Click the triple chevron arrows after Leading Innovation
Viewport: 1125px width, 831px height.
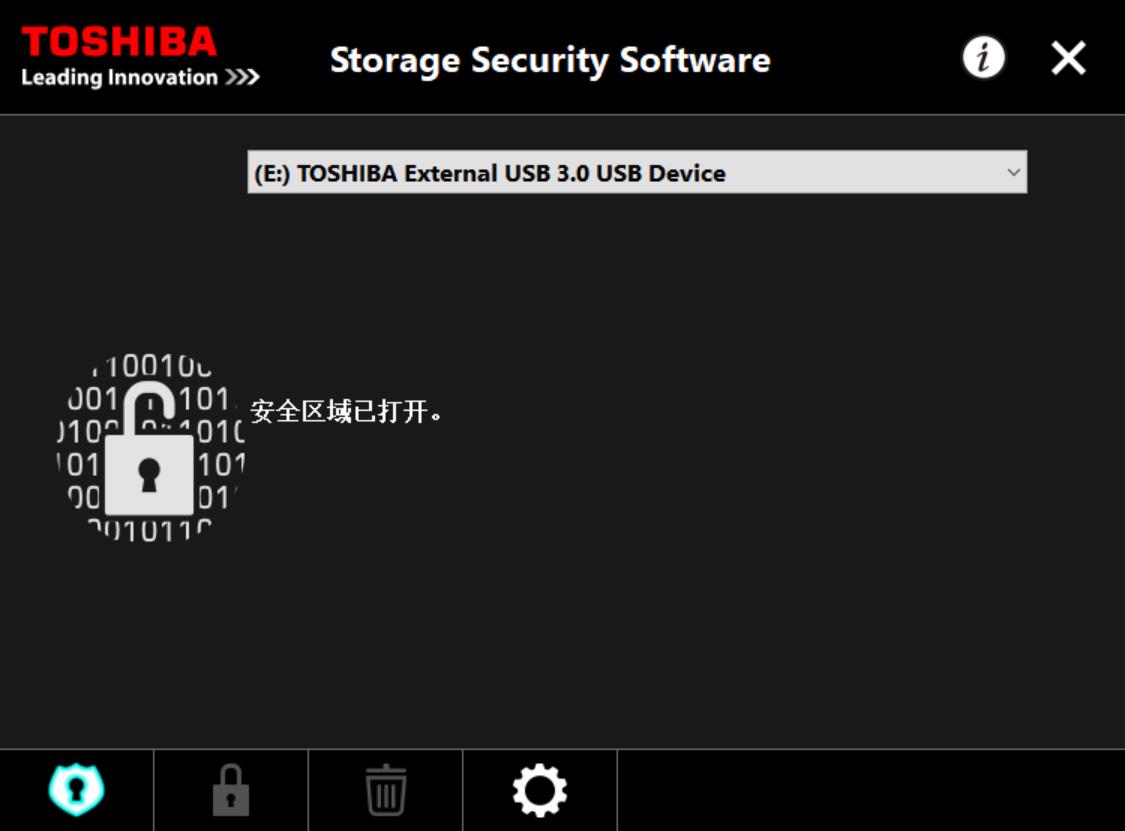(242, 78)
